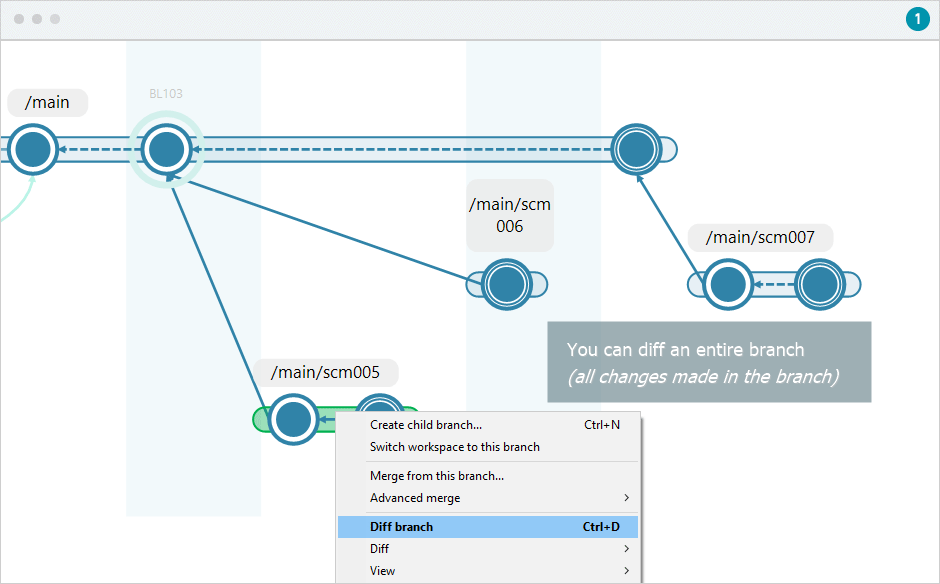Select the first changeset on /main/scm007 branch

click(727, 284)
